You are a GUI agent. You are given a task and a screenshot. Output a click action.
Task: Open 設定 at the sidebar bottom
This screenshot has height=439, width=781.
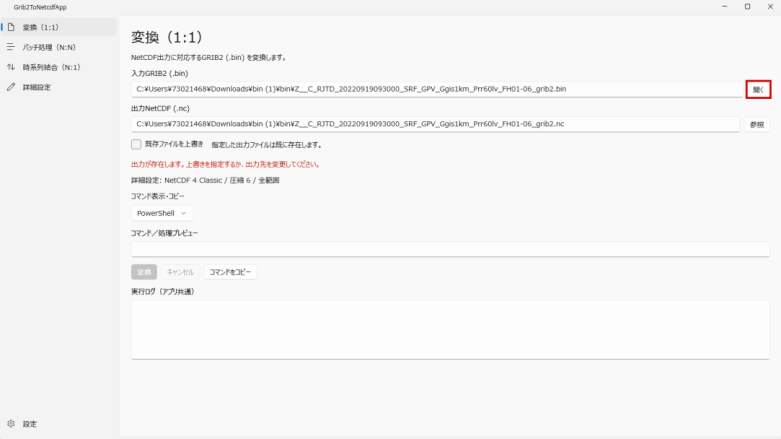(x=59, y=424)
